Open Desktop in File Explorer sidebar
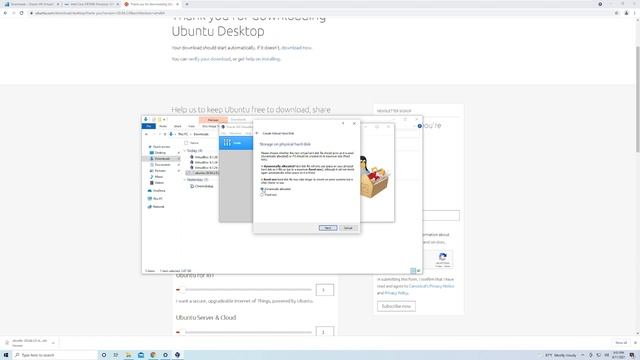This screenshot has width=640, height=360. pyautogui.click(x=158, y=153)
